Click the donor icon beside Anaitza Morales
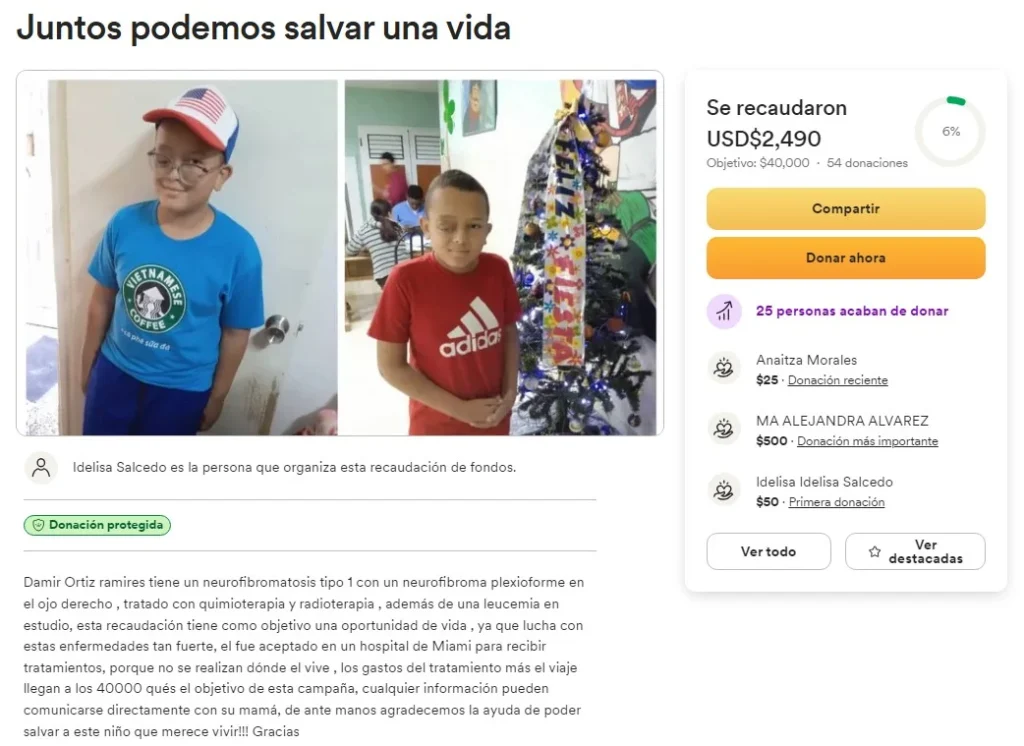 click(724, 368)
